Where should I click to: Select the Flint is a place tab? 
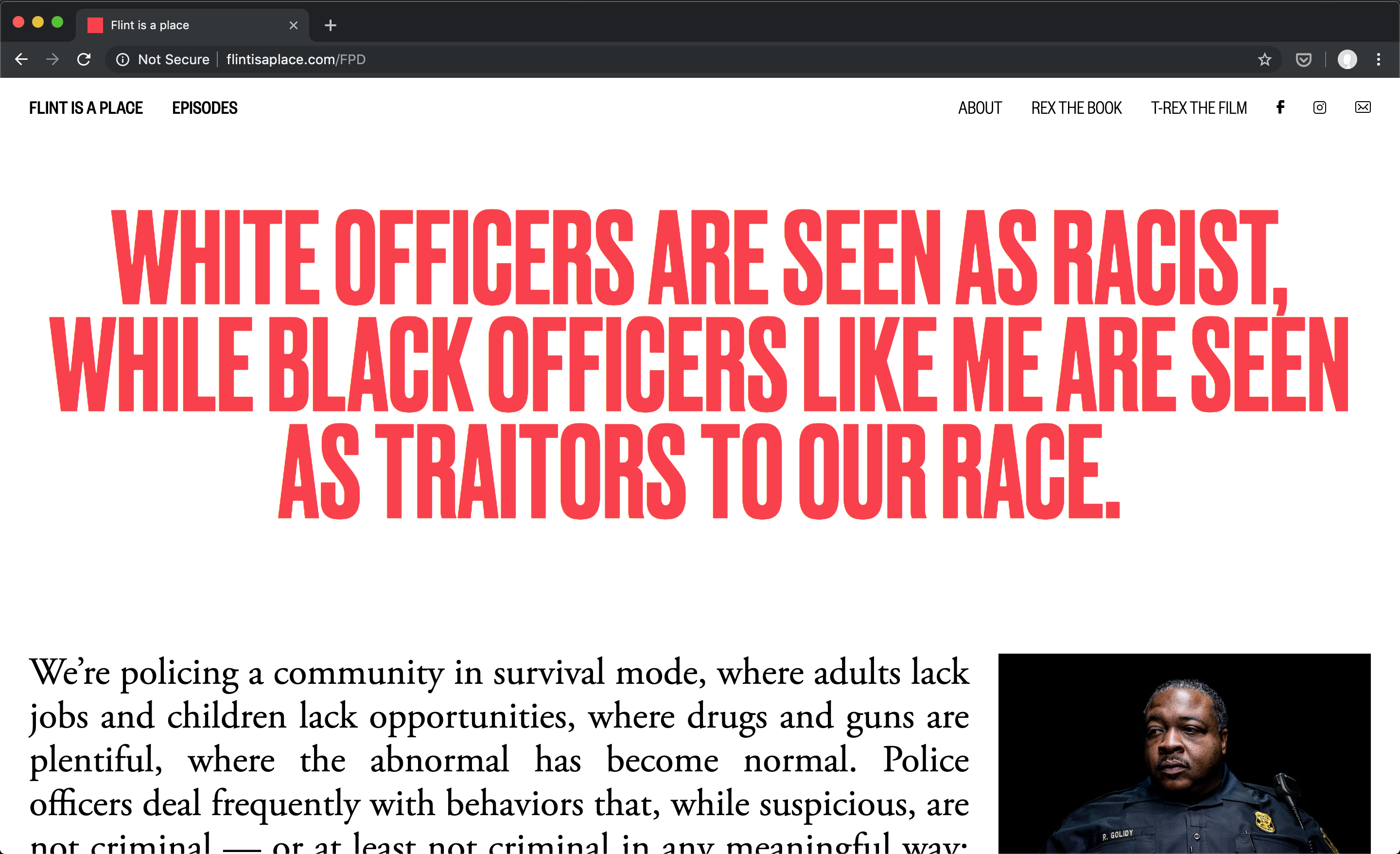171,26
